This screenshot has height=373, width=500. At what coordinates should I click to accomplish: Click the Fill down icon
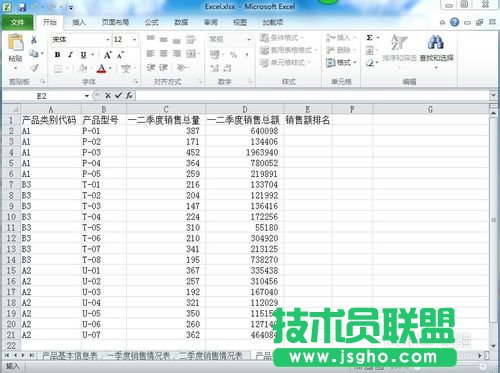(369, 50)
